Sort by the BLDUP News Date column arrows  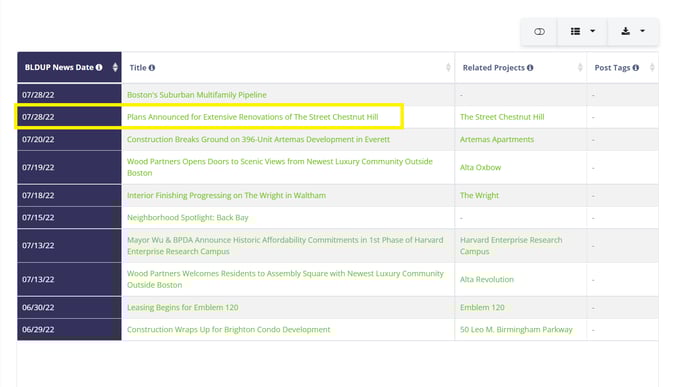point(115,67)
